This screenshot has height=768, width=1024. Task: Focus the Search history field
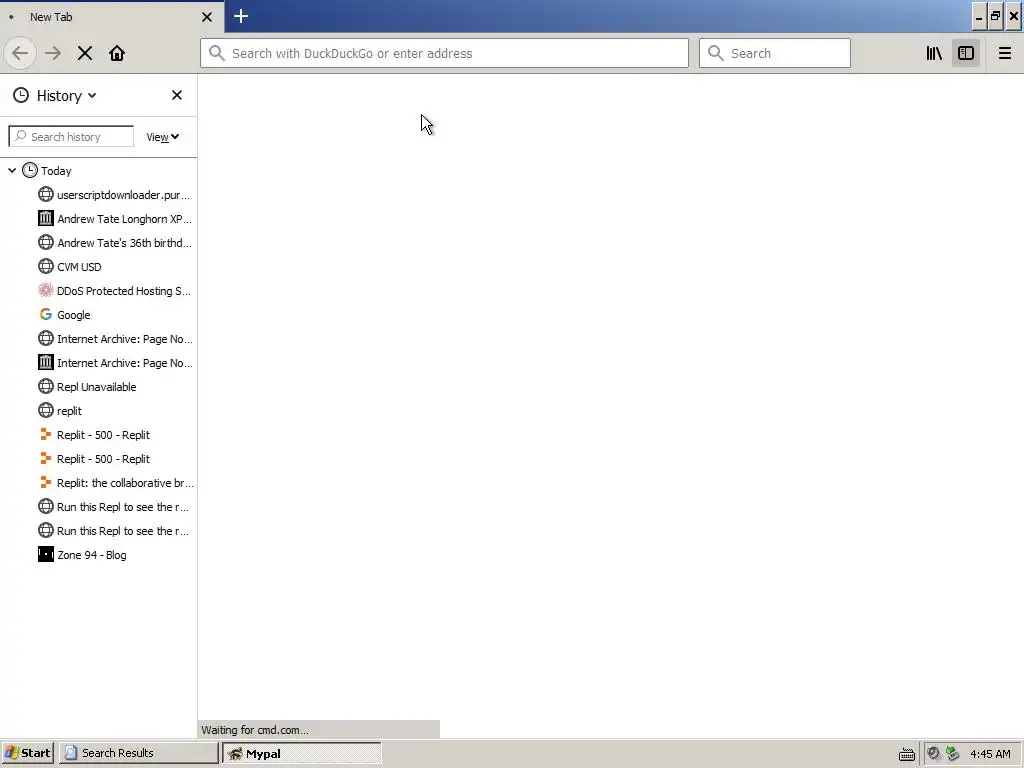click(x=71, y=136)
